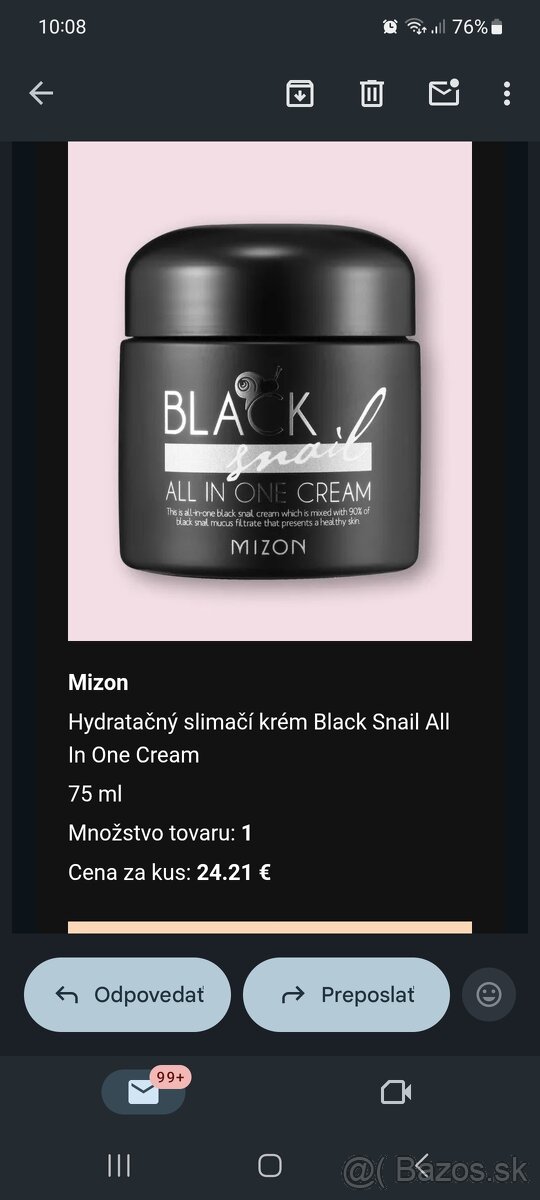Switch to the Mail tab with 99+ badge

pyautogui.click(x=143, y=1092)
